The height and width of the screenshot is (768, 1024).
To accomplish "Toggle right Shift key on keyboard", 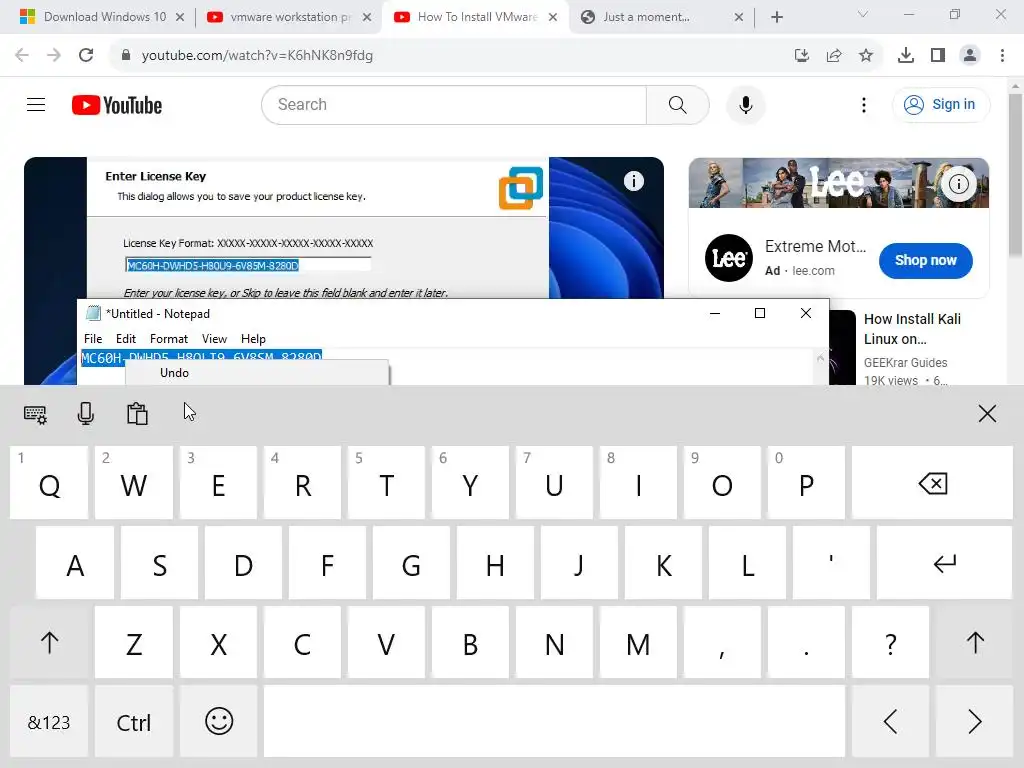I will [974, 643].
